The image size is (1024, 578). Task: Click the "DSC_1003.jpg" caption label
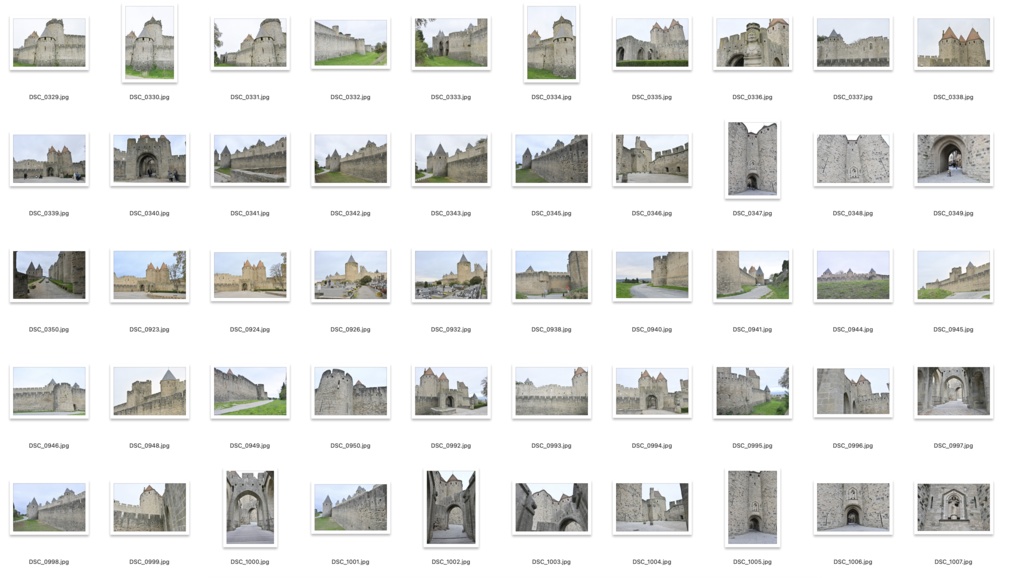click(x=552, y=562)
